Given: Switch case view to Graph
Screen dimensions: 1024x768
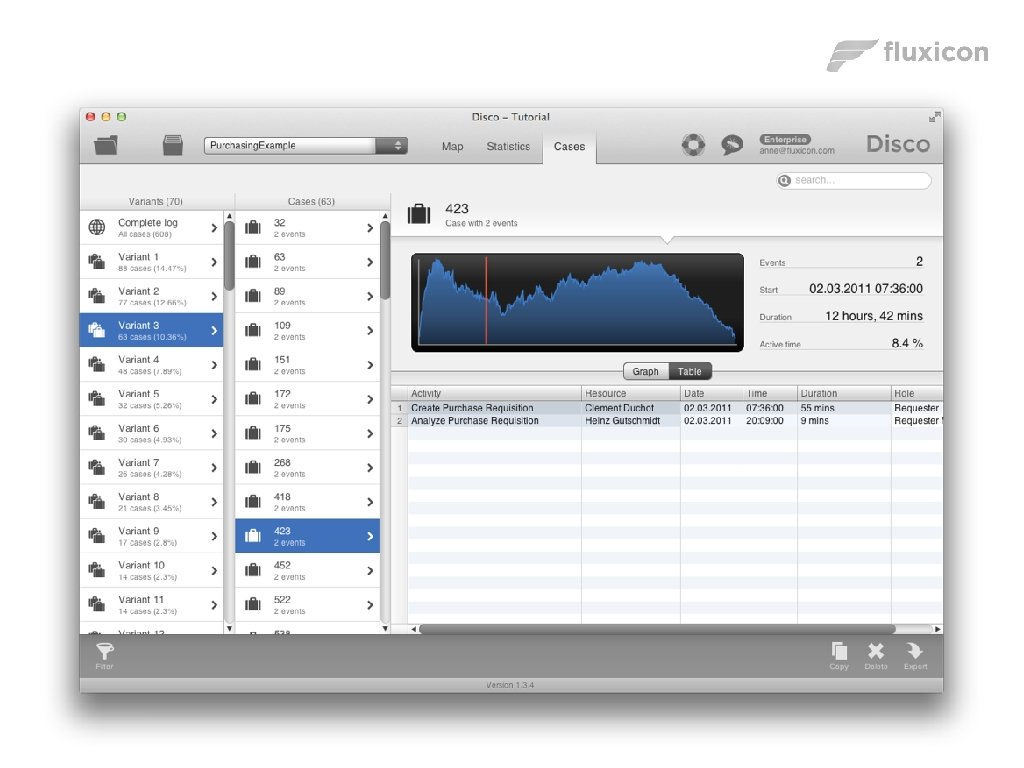Looking at the screenshot, I should click(646, 372).
